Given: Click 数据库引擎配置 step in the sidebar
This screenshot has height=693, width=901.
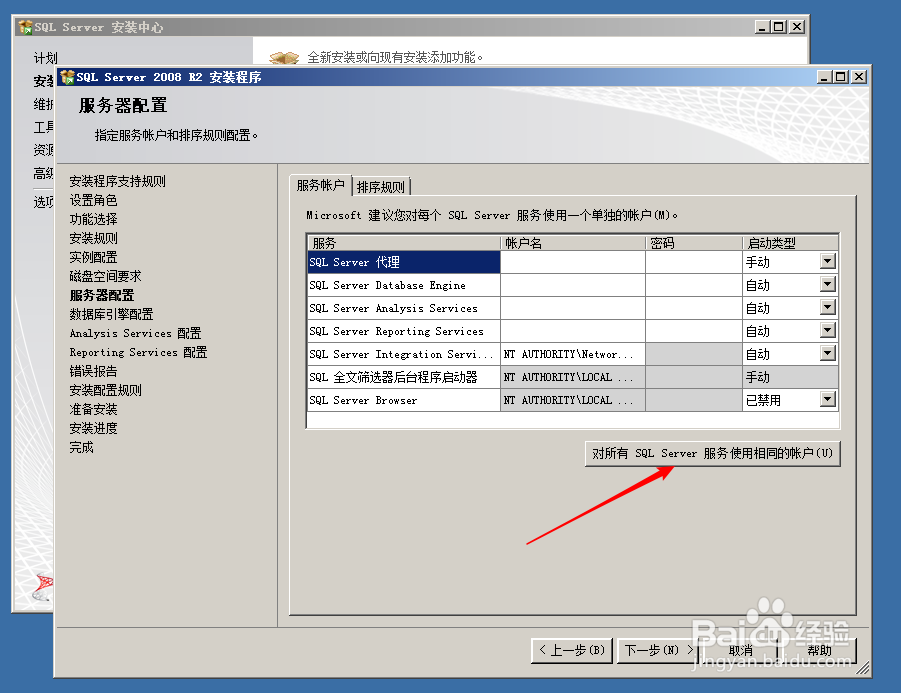Looking at the screenshot, I should pyautogui.click(x=111, y=314).
